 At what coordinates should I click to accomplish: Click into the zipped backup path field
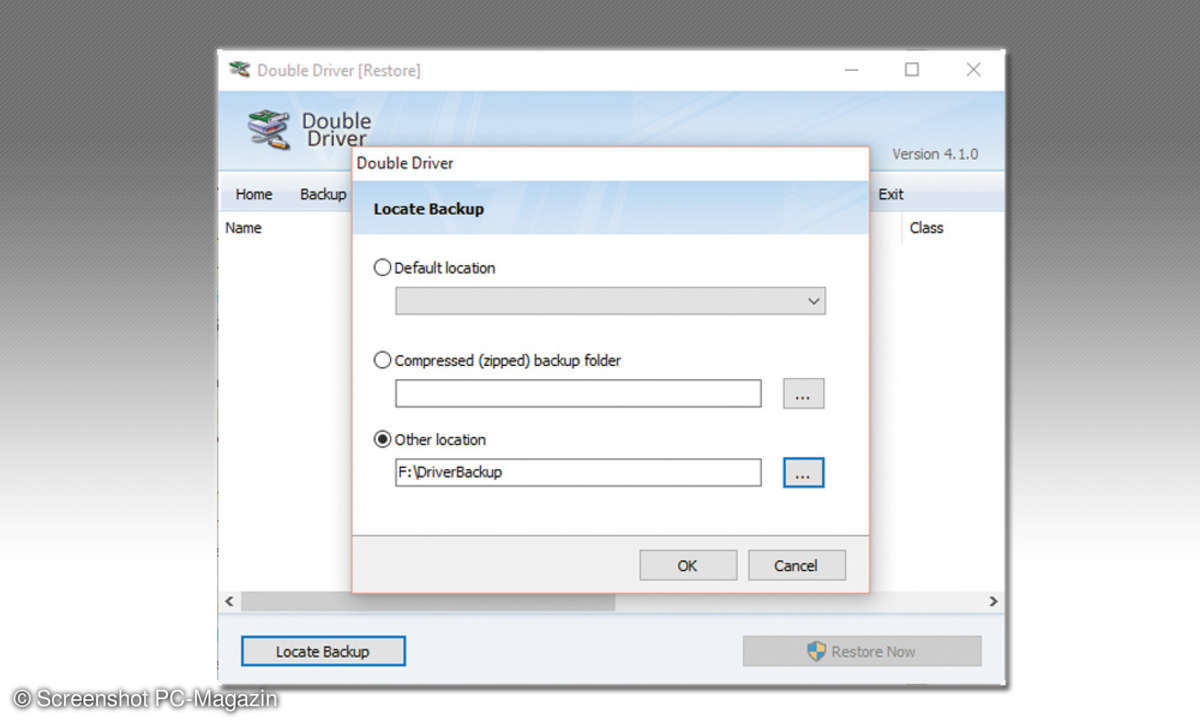(x=578, y=394)
